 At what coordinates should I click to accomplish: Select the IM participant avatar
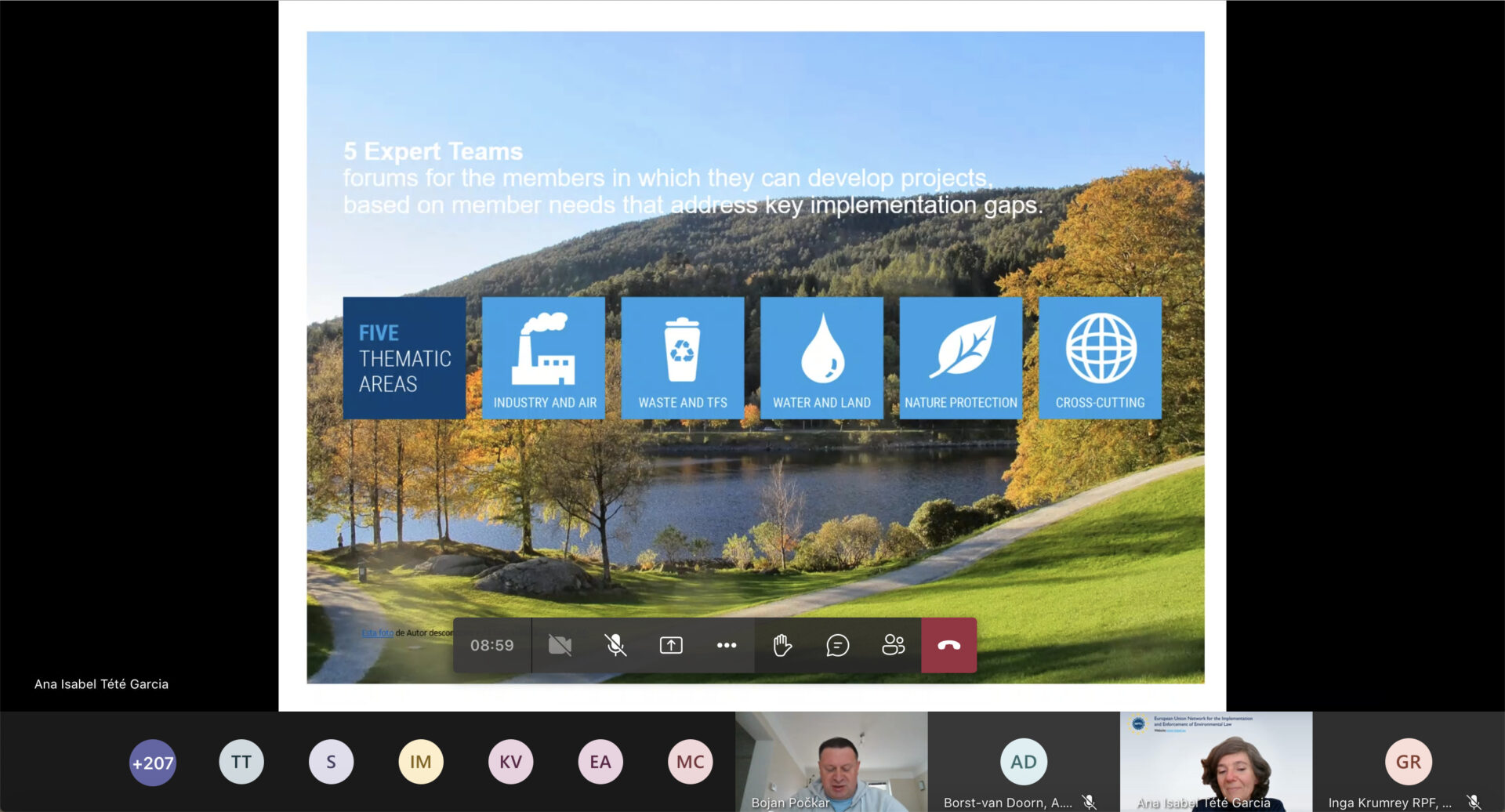[x=421, y=762]
